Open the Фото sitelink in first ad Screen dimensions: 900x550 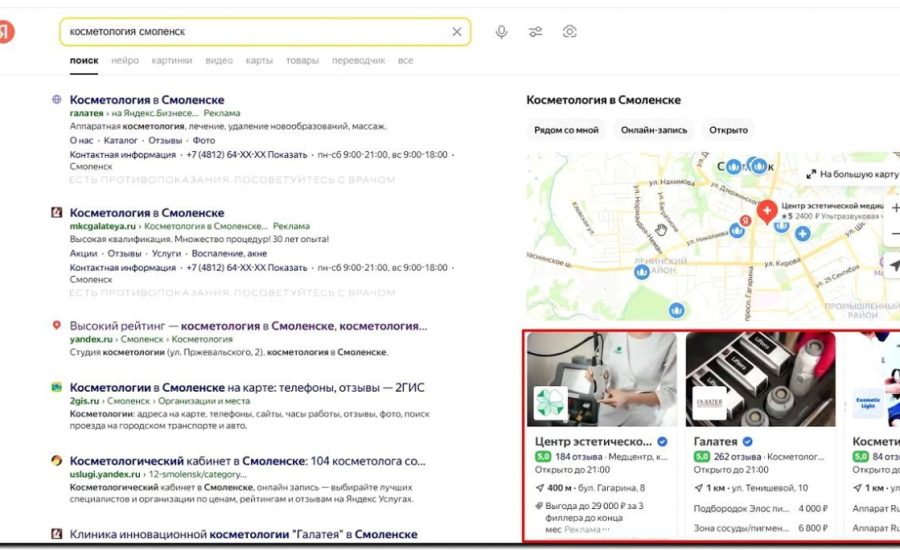204,140
